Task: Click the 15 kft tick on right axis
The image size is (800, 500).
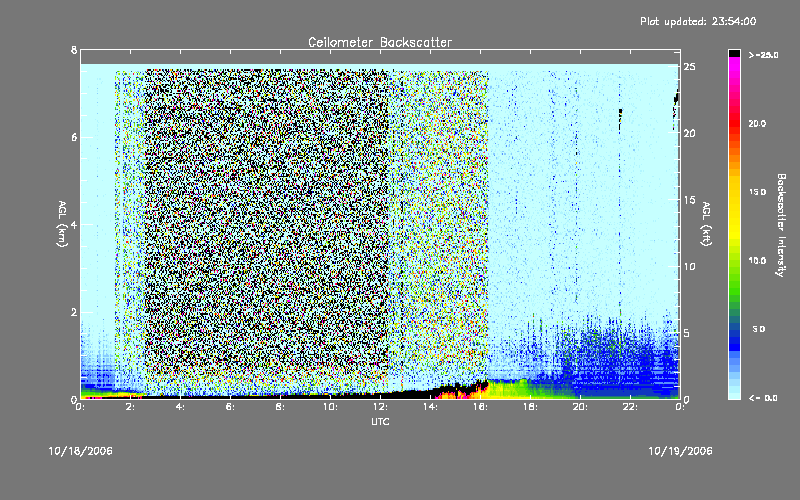Action: 689,200
